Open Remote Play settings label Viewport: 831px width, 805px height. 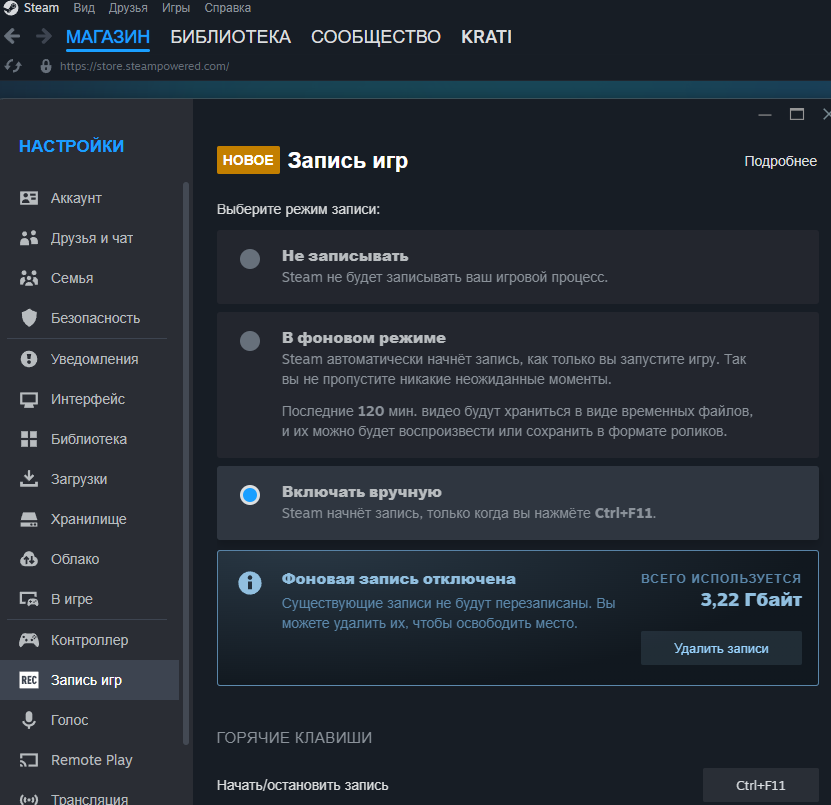(92, 760)
